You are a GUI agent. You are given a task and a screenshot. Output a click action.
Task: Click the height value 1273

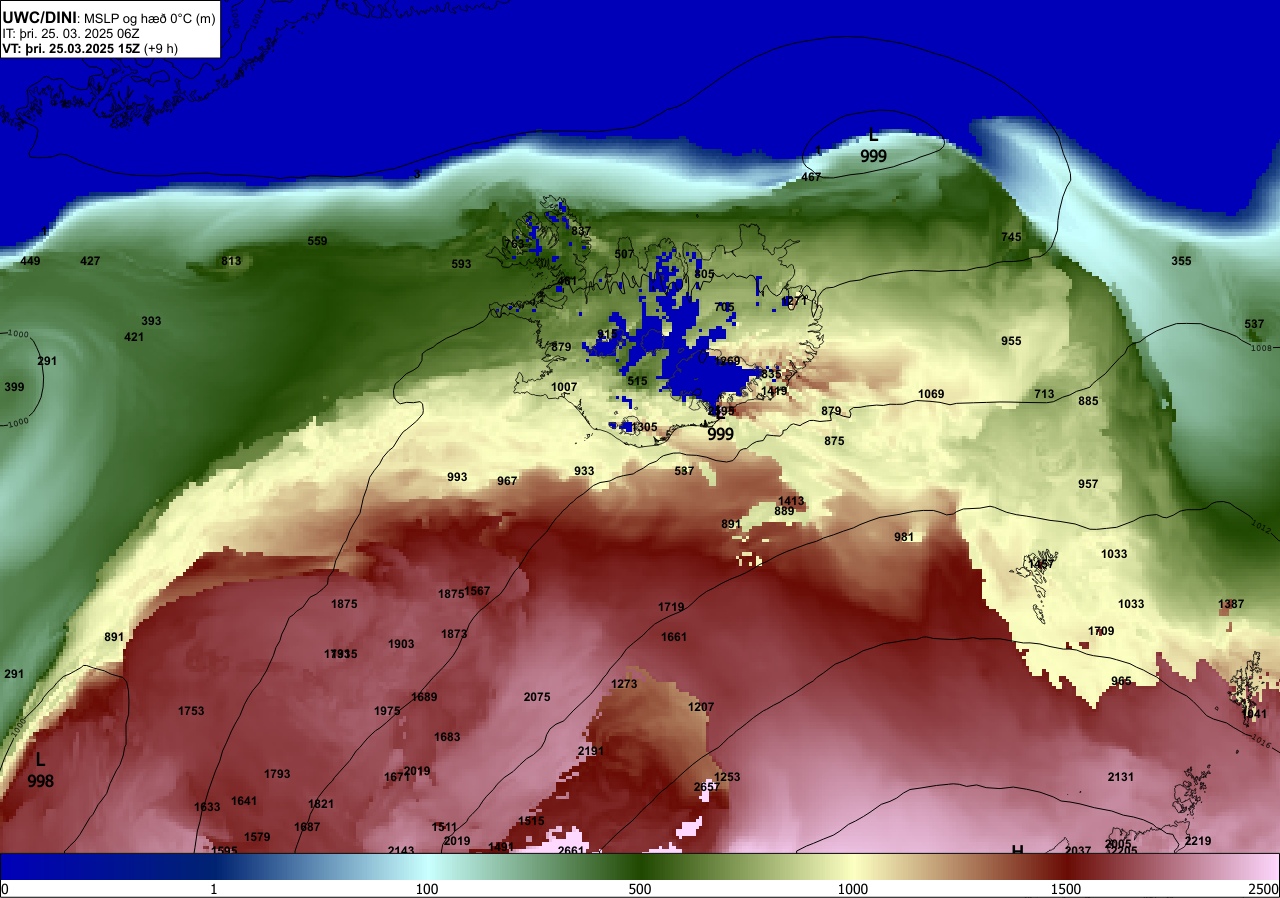point(624,684)
